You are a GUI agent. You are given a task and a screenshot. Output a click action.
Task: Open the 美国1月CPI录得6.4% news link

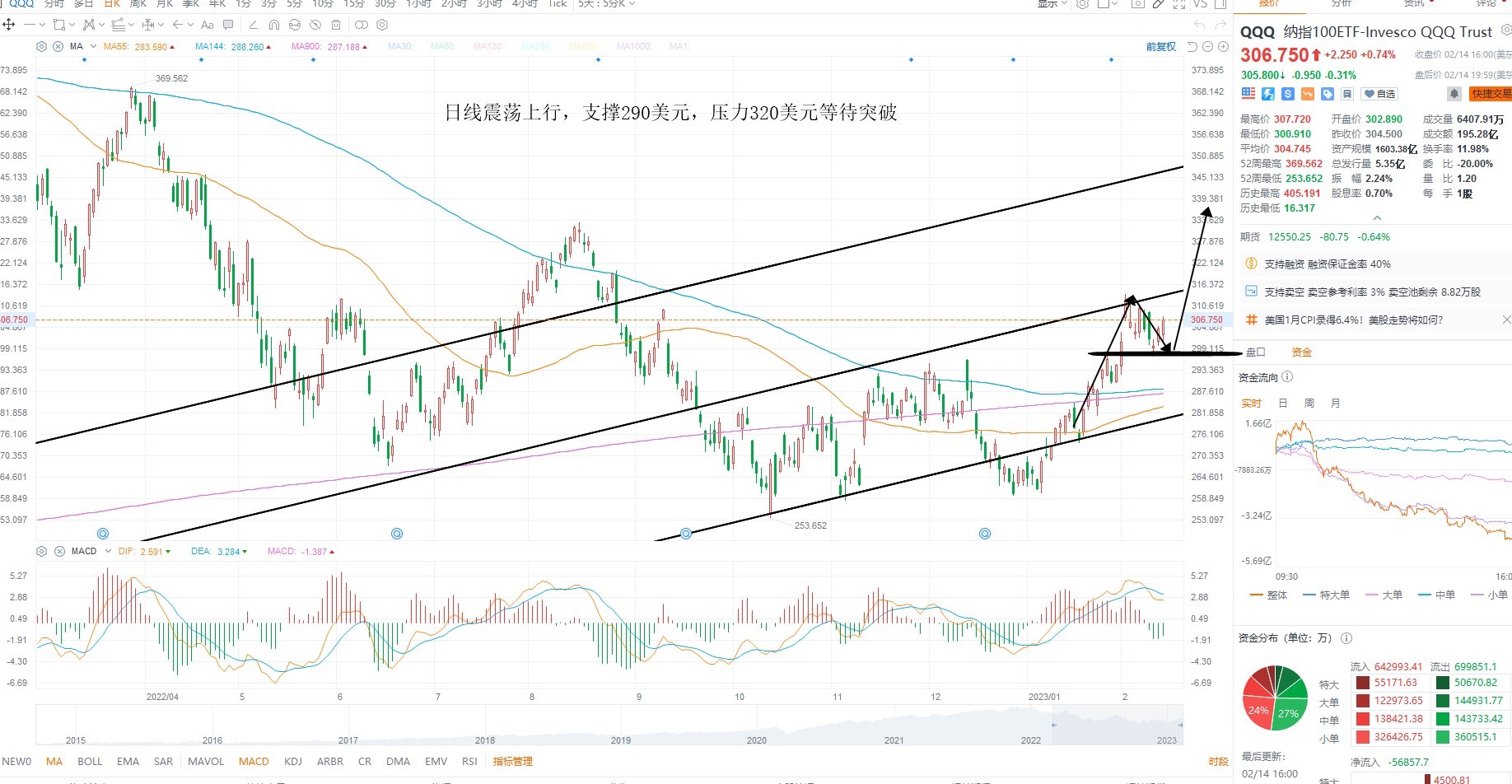pyautogui.click(x=1353, y=320)
